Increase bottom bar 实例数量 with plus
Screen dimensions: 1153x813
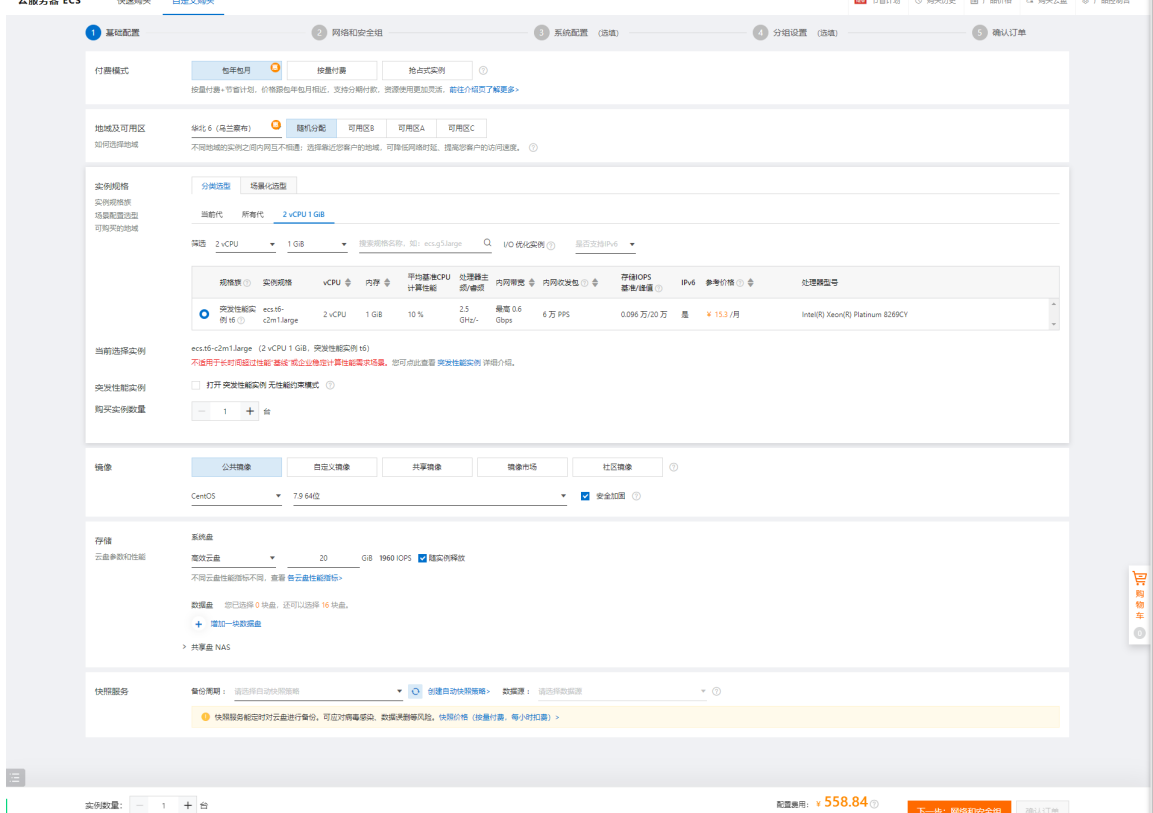pyautogui.click(x=188, y=806)
